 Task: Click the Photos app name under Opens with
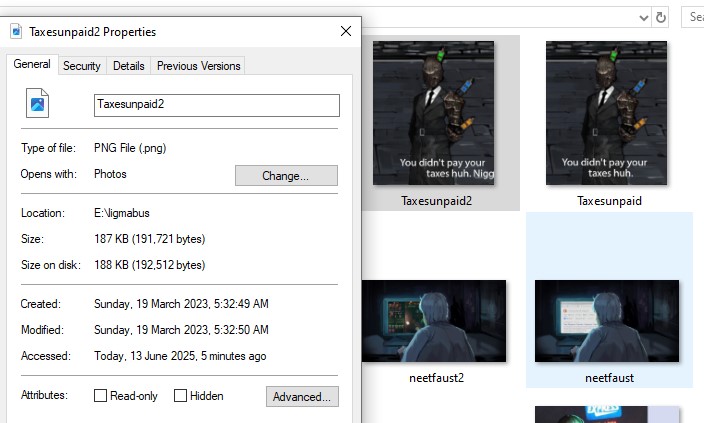pos(110,174)
